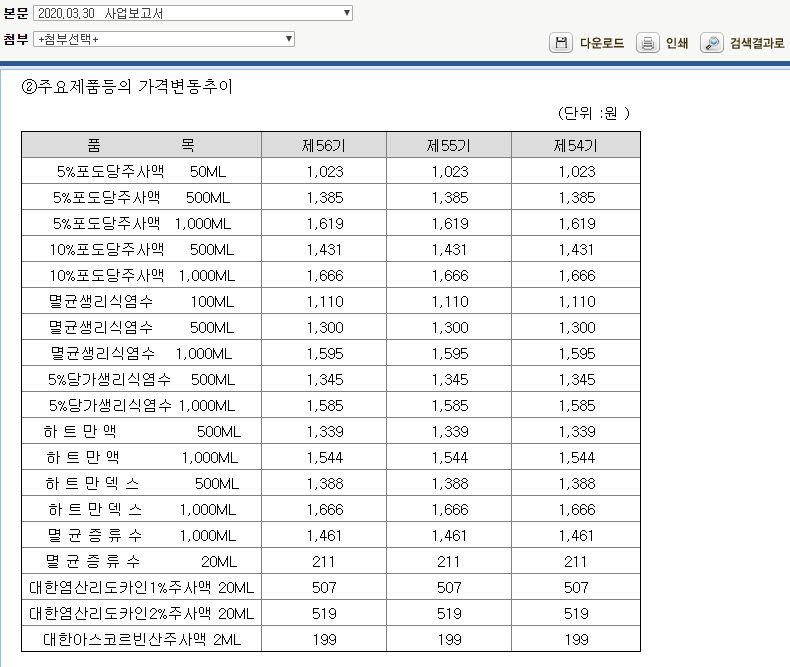Open the 다운로드 download link
790x667 pixels.
(x=602, y=43)
